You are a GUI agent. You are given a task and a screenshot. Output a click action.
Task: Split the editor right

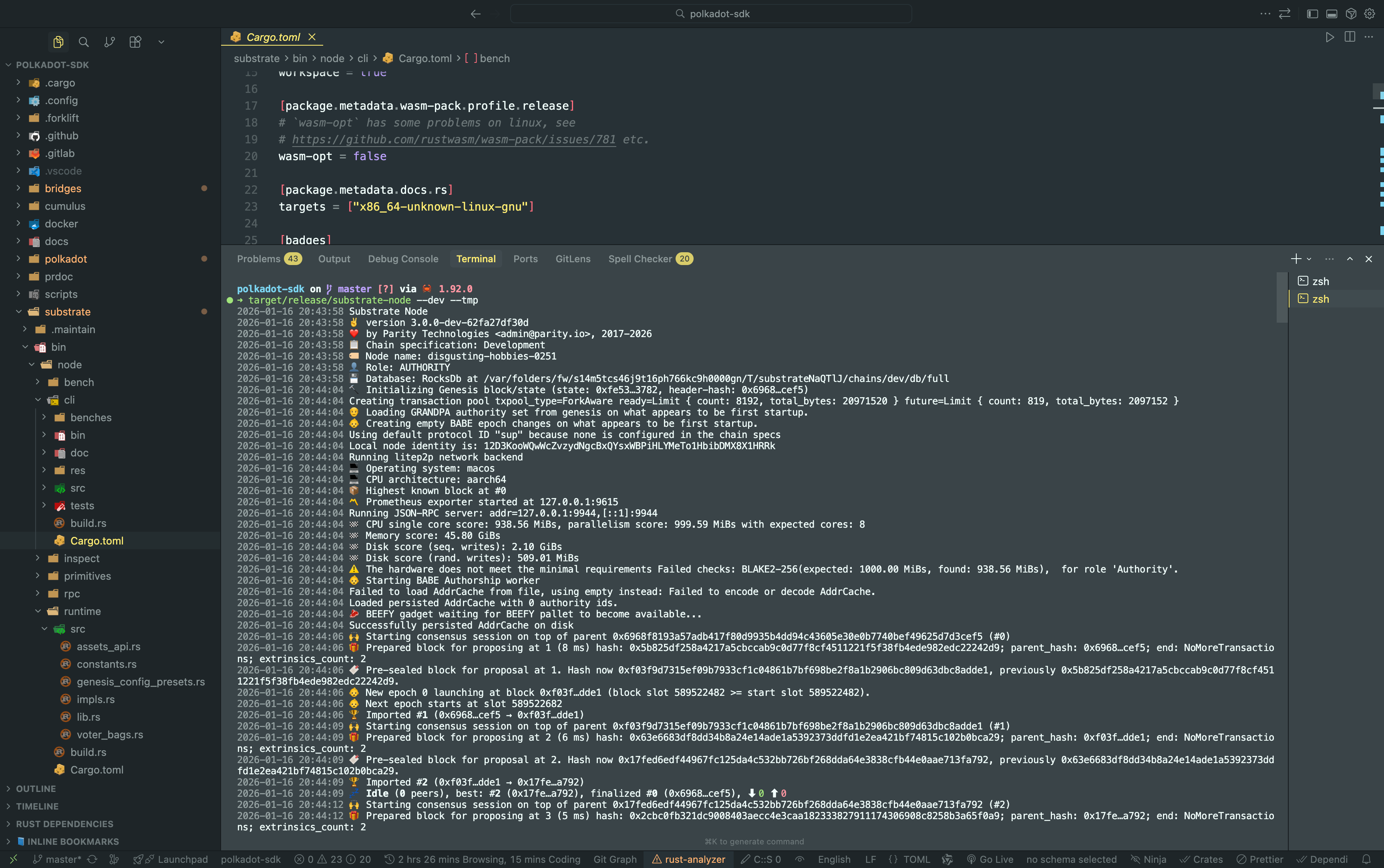1350,37
